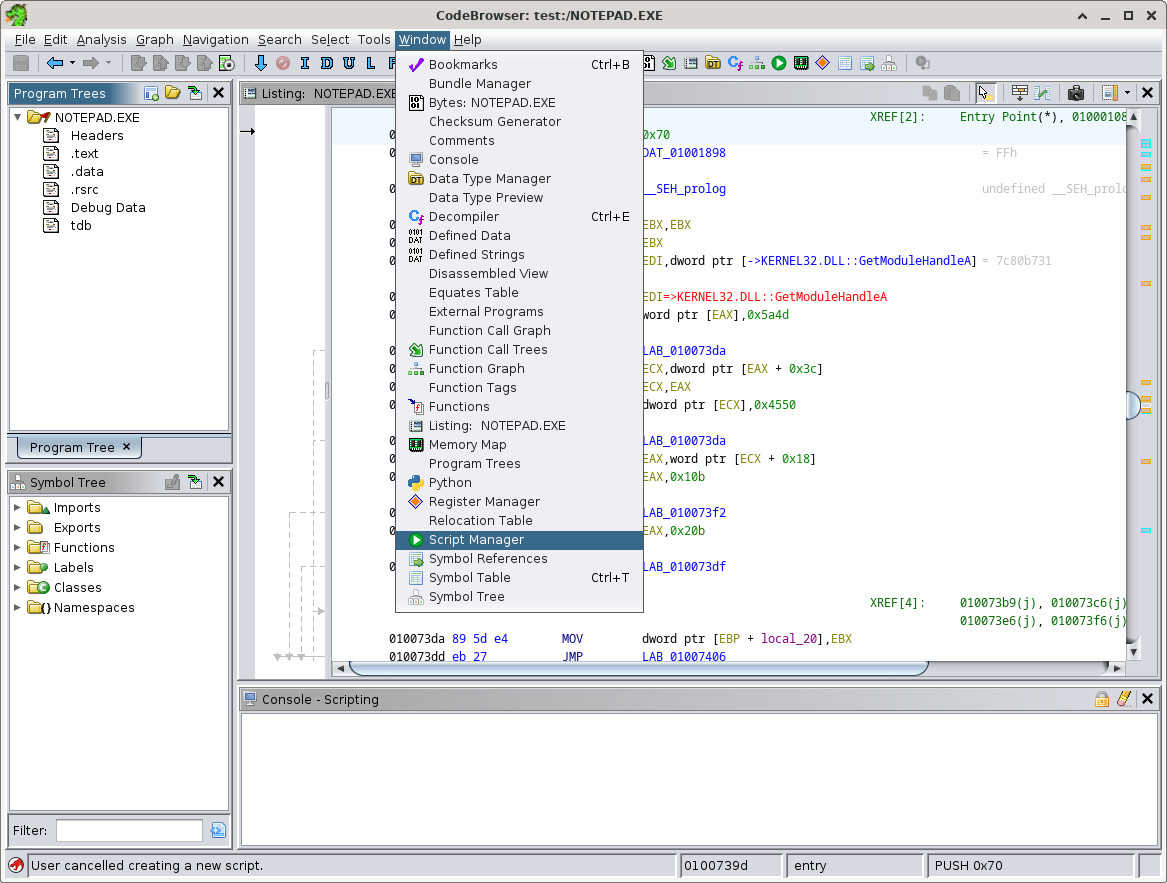Open Symbol Table toolbar icon
1167x883 pixels.
(845, 63)
